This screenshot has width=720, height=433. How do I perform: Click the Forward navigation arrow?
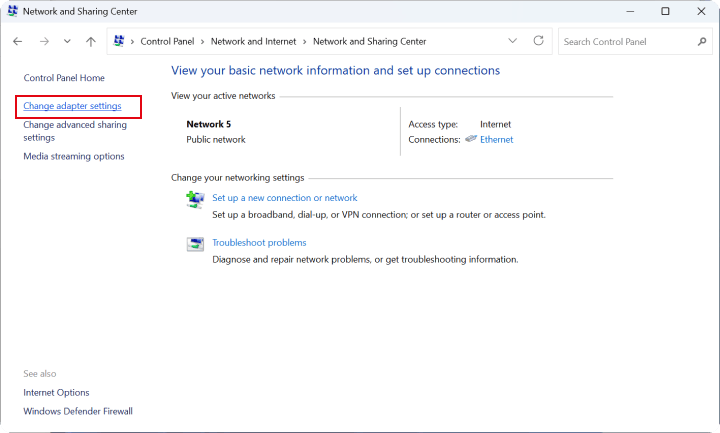click(44, 41)
